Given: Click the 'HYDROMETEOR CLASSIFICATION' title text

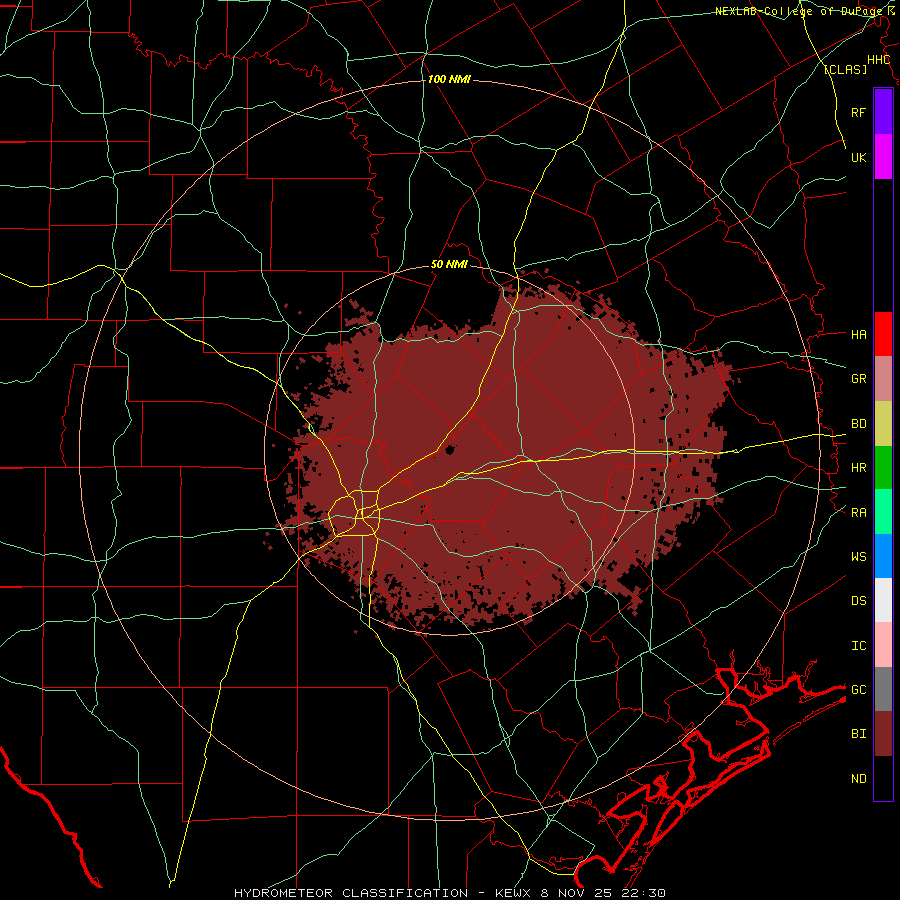Looking at the screenshot, I should (350, 893).
